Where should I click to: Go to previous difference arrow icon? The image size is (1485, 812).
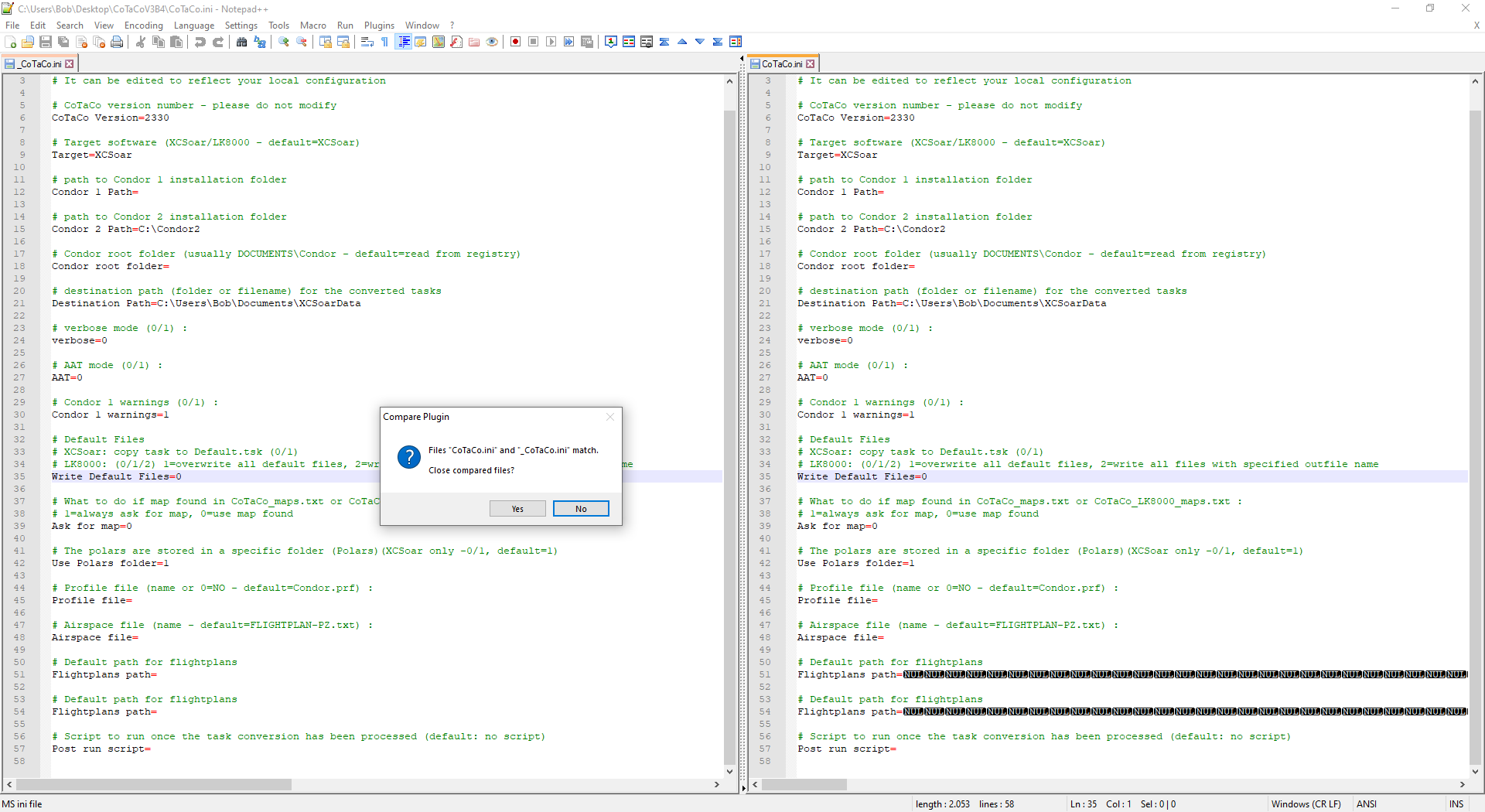coord(682,42)
